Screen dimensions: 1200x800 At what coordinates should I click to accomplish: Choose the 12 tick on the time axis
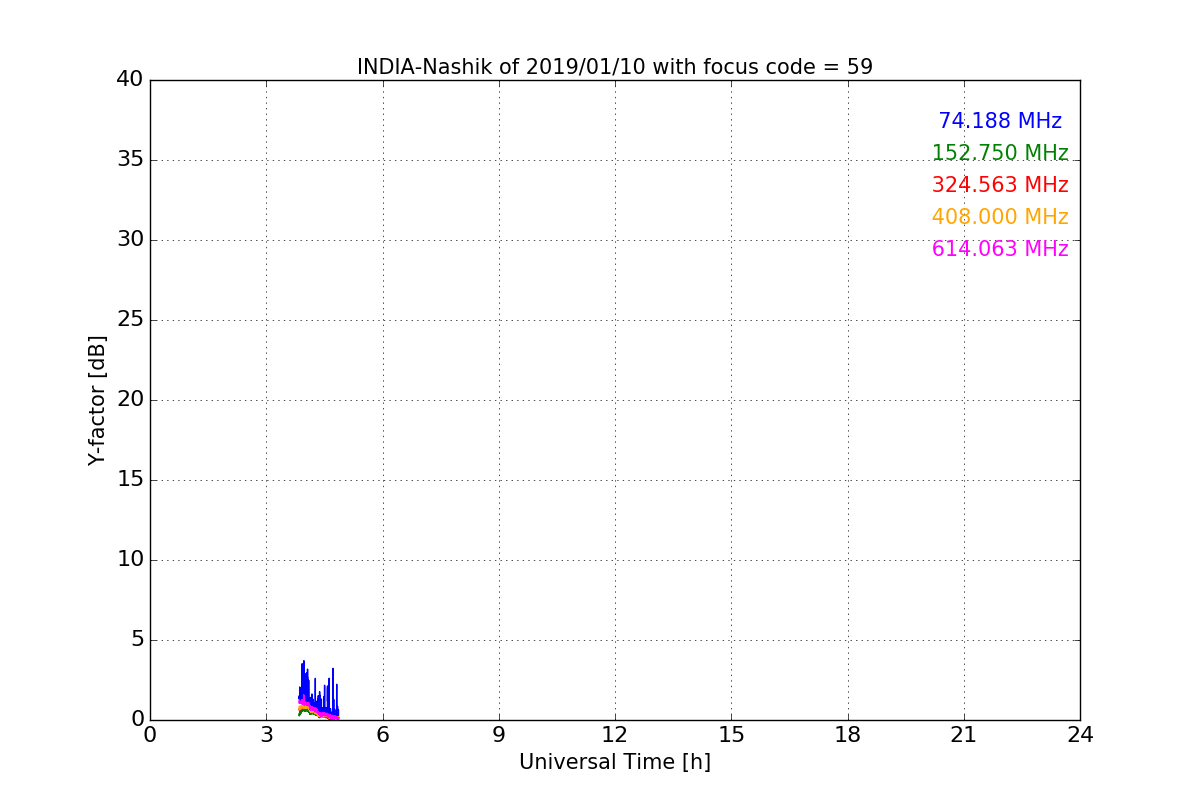click(x=615, y=734)
